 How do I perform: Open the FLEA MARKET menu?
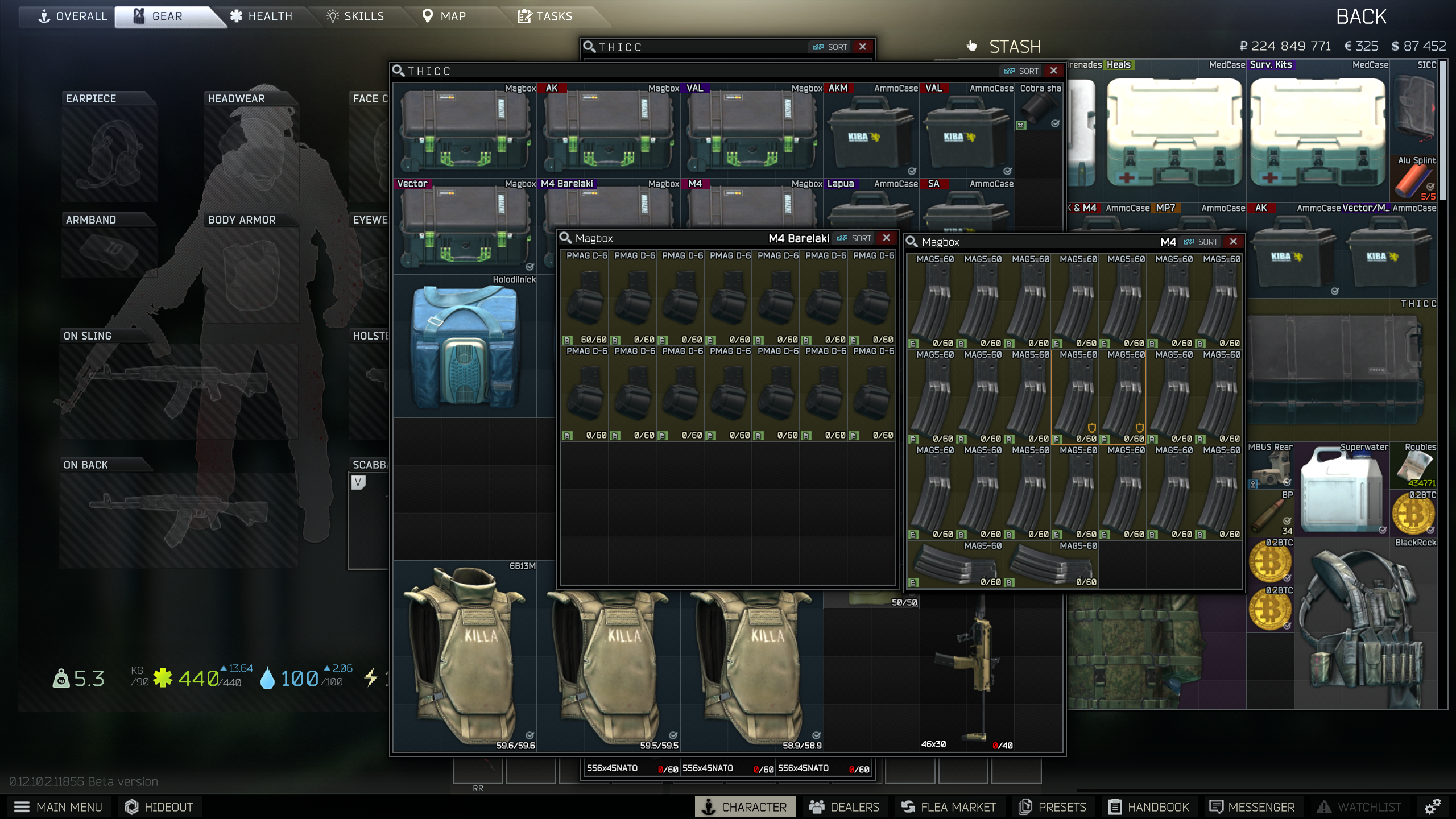point(949,806)
